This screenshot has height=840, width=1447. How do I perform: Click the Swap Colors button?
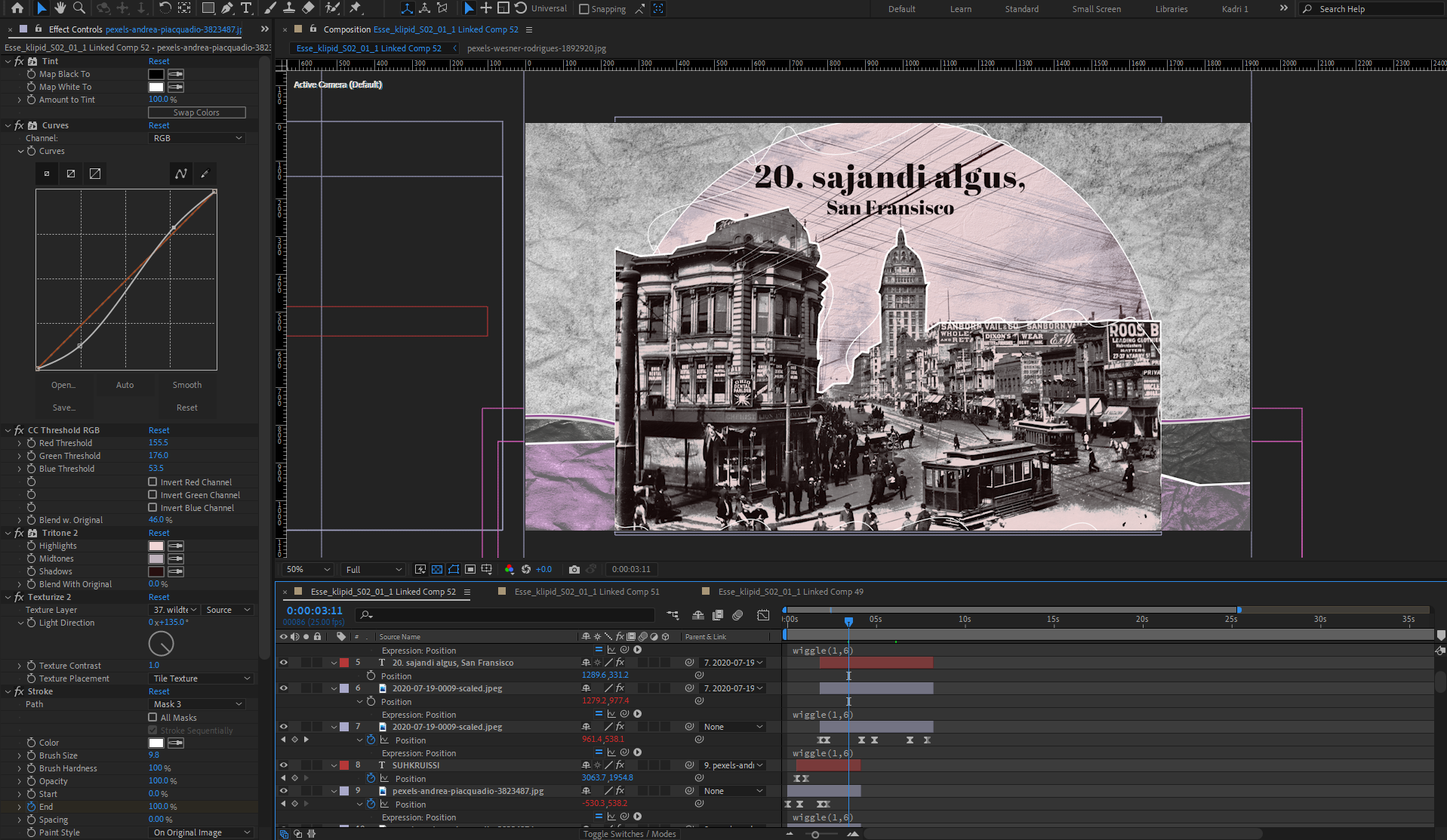point(196,112)
